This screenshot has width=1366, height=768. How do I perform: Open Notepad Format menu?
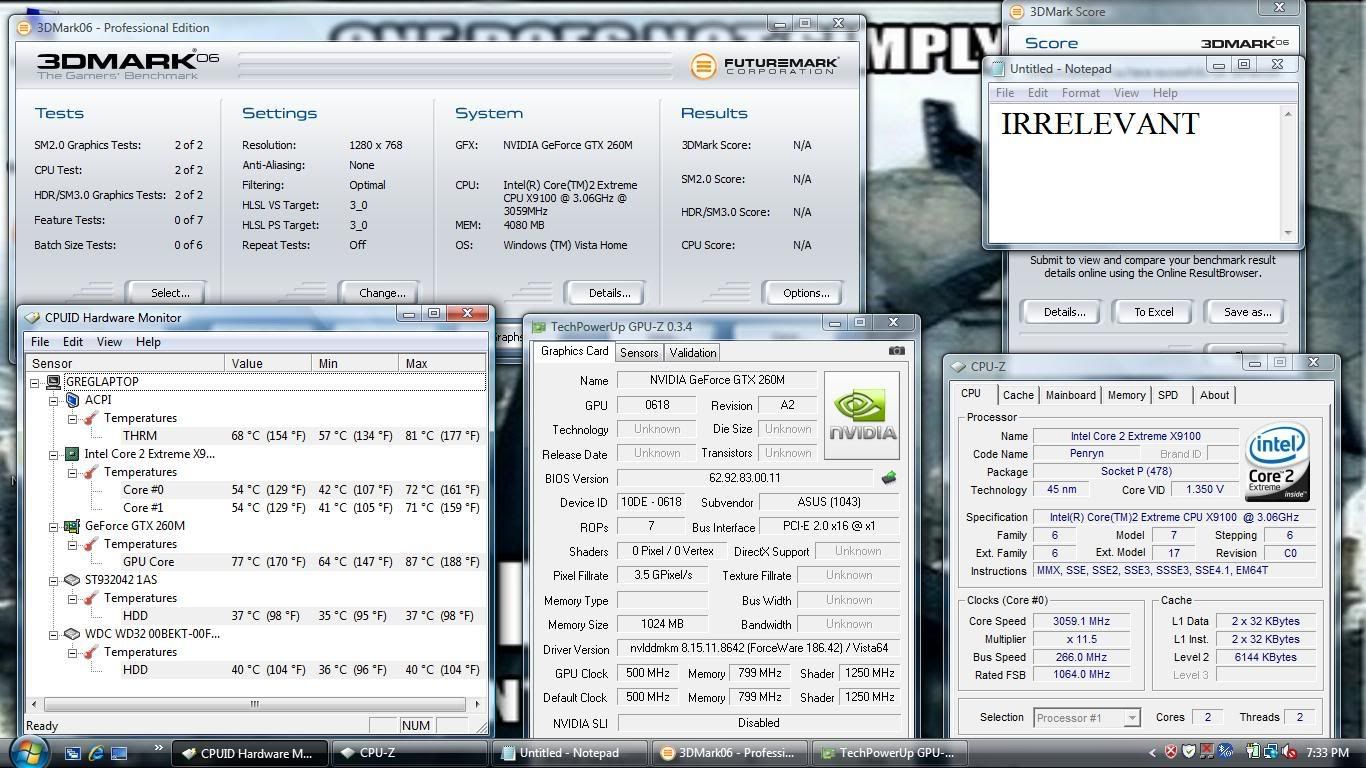click(1080, 93)
